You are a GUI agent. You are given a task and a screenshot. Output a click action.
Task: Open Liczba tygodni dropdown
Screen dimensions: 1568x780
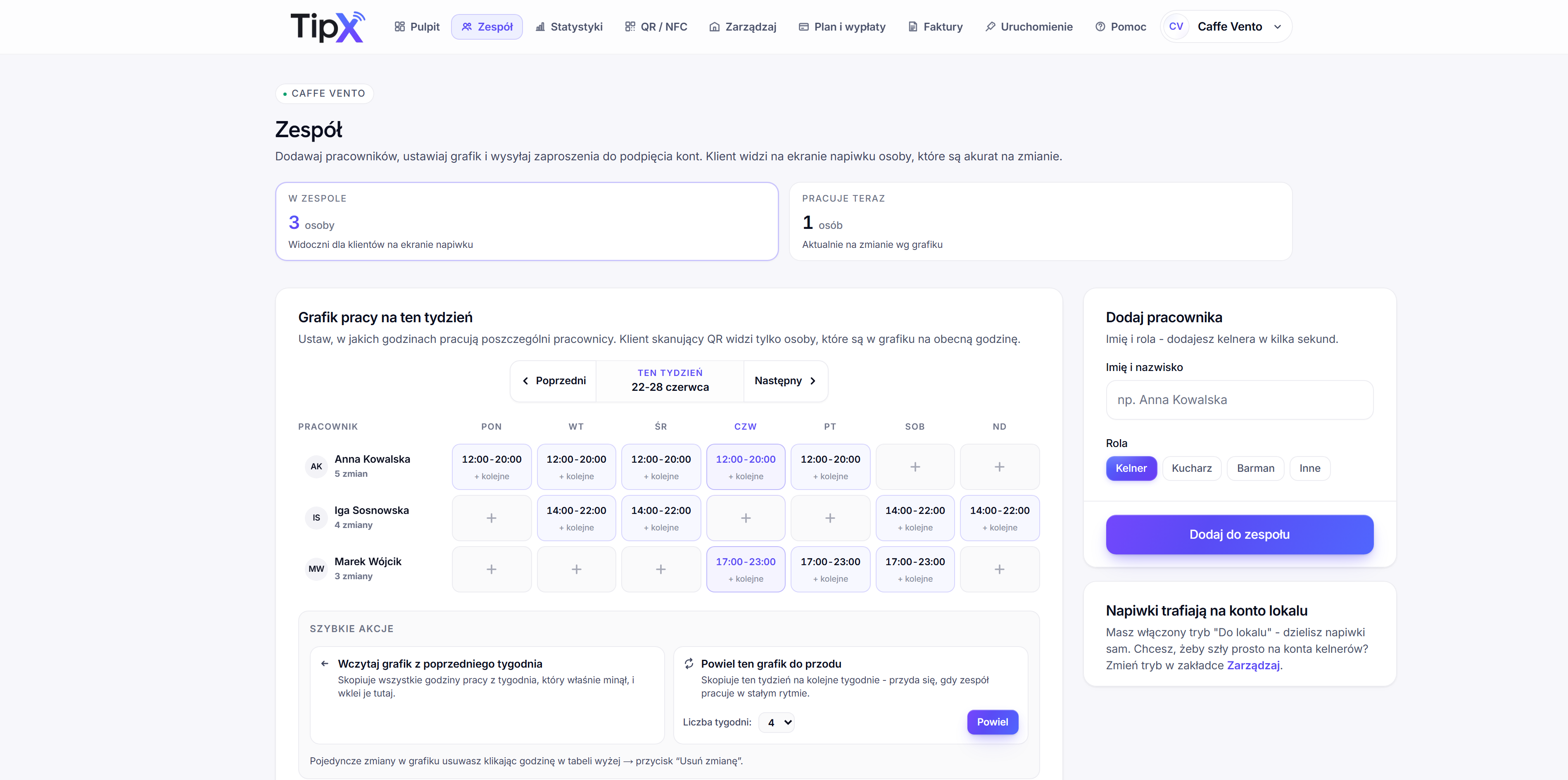777,723
